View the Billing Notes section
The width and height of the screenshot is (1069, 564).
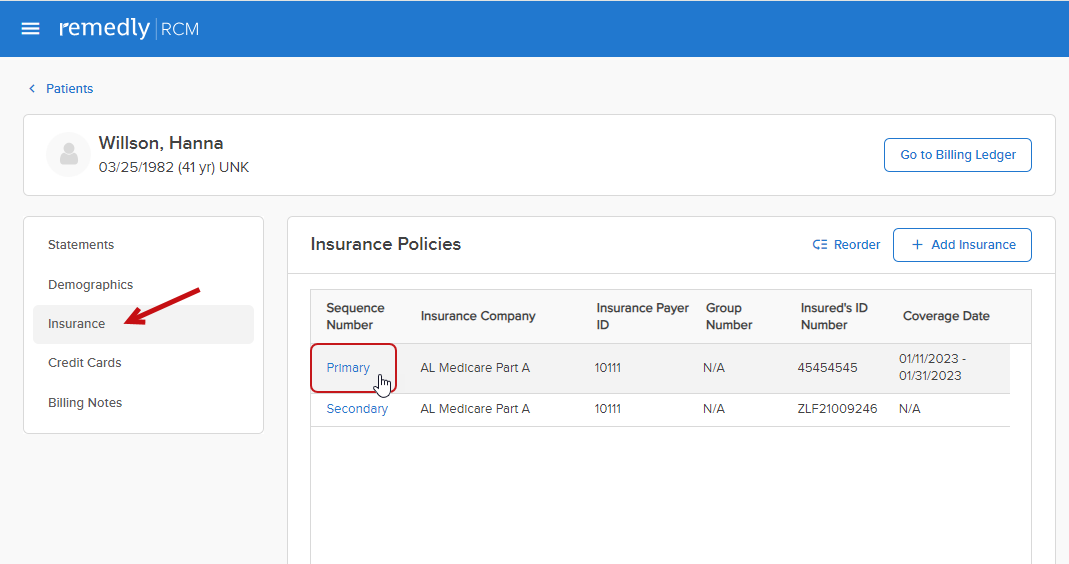tap(85, 403)
